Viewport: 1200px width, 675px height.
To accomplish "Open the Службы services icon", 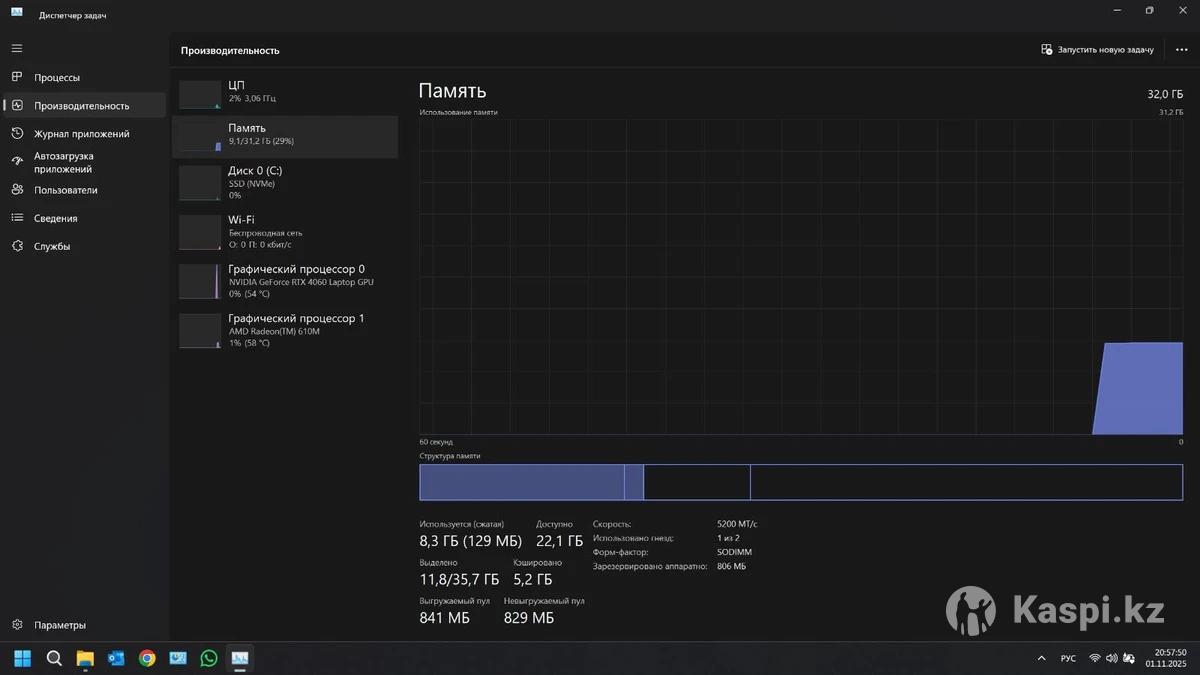I will click(x=17, y=246).
